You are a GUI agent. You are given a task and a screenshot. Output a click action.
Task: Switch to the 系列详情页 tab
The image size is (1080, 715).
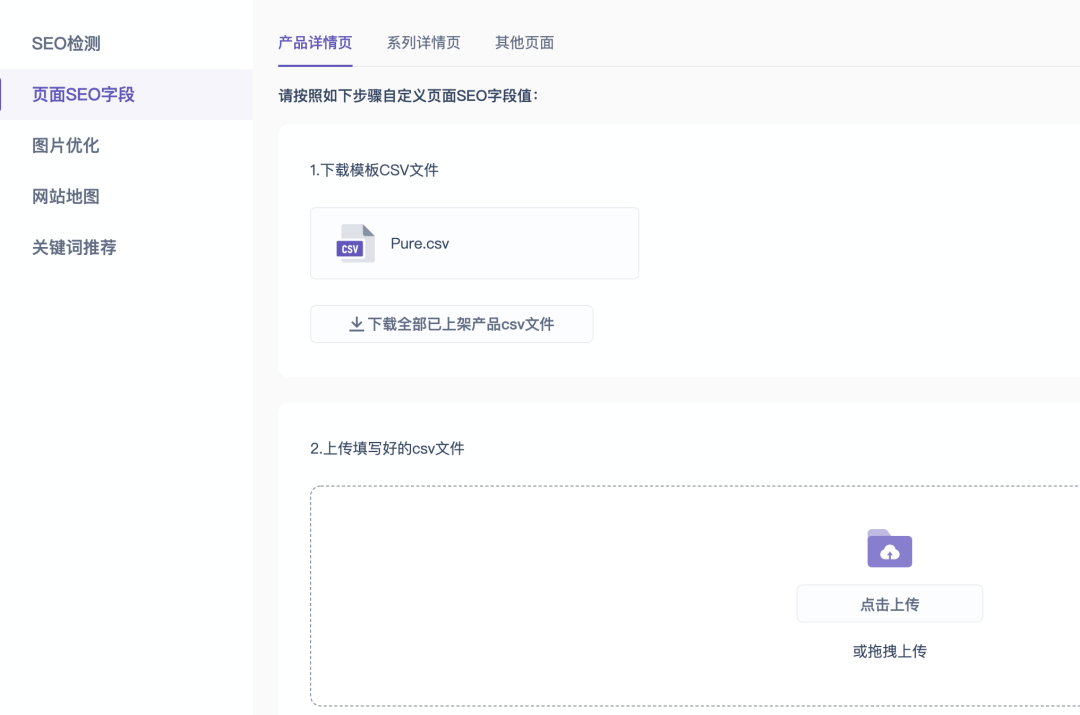pyautogui.click(x=423, y=43)
